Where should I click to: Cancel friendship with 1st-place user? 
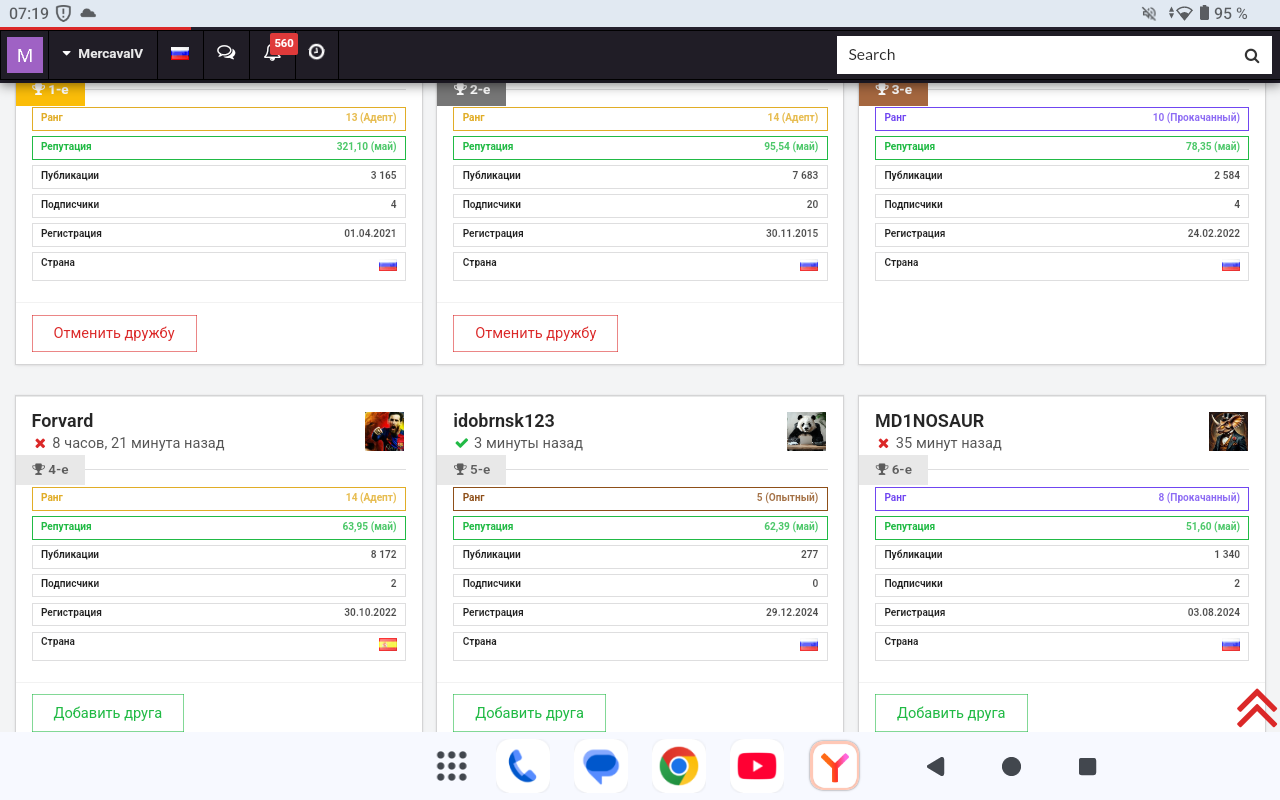click(x=114, y=333)
